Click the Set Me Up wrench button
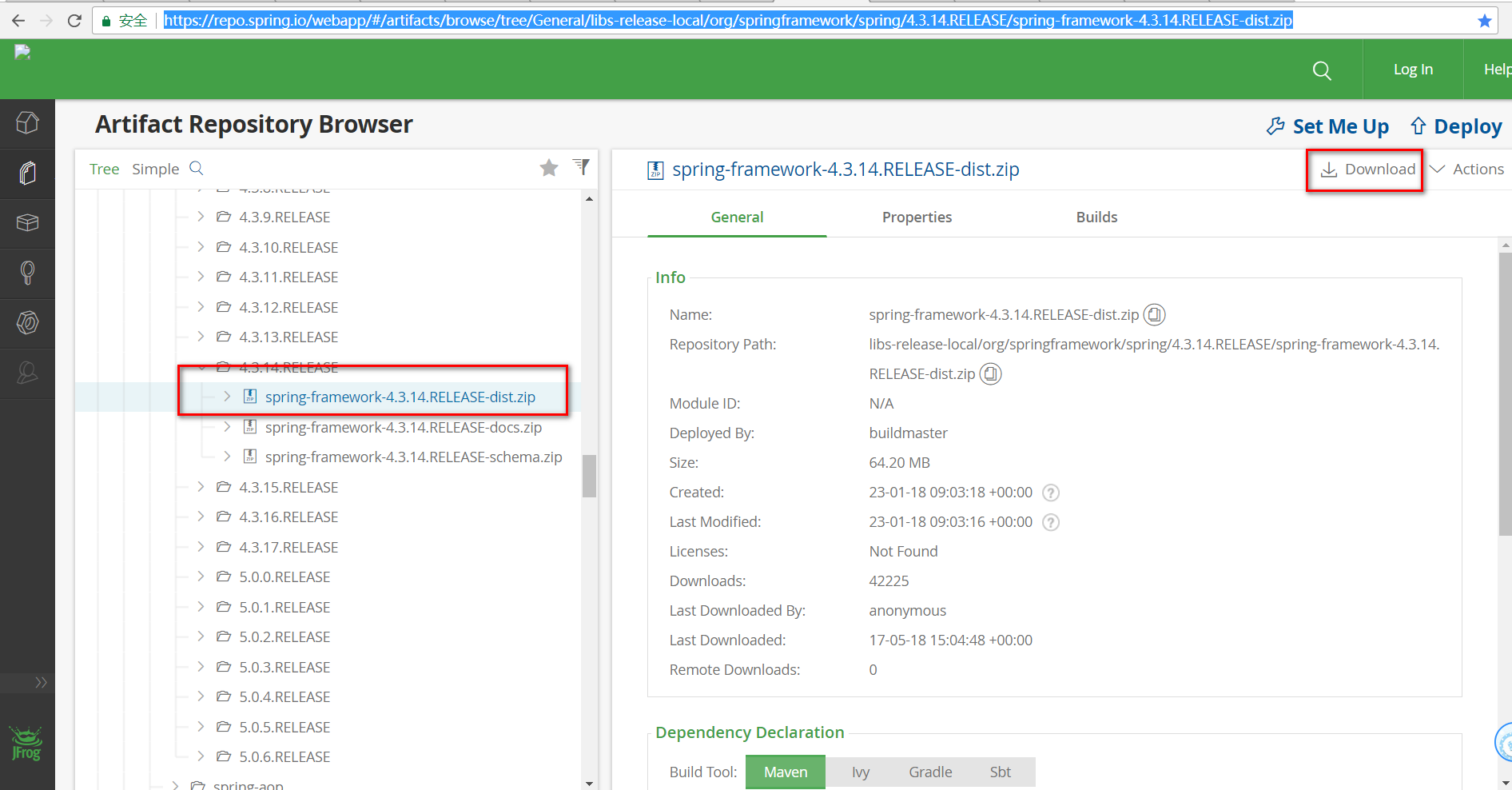The width and height of the screenshot is (1512, 790). tap(1327, 126)
